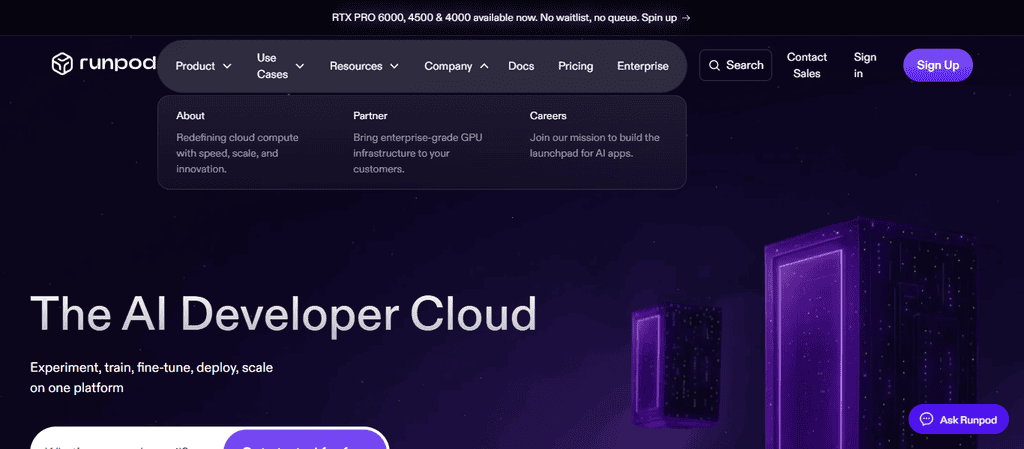This screenshot has height=449, width=1024.
Task: Click the small purple server tower graphic
Action: 677,365
